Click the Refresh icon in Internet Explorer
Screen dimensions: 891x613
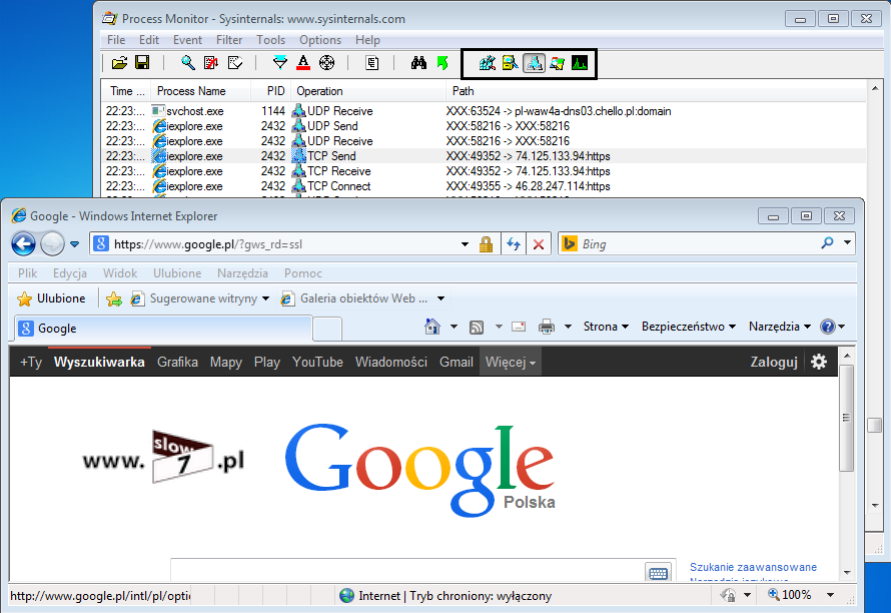514,244
